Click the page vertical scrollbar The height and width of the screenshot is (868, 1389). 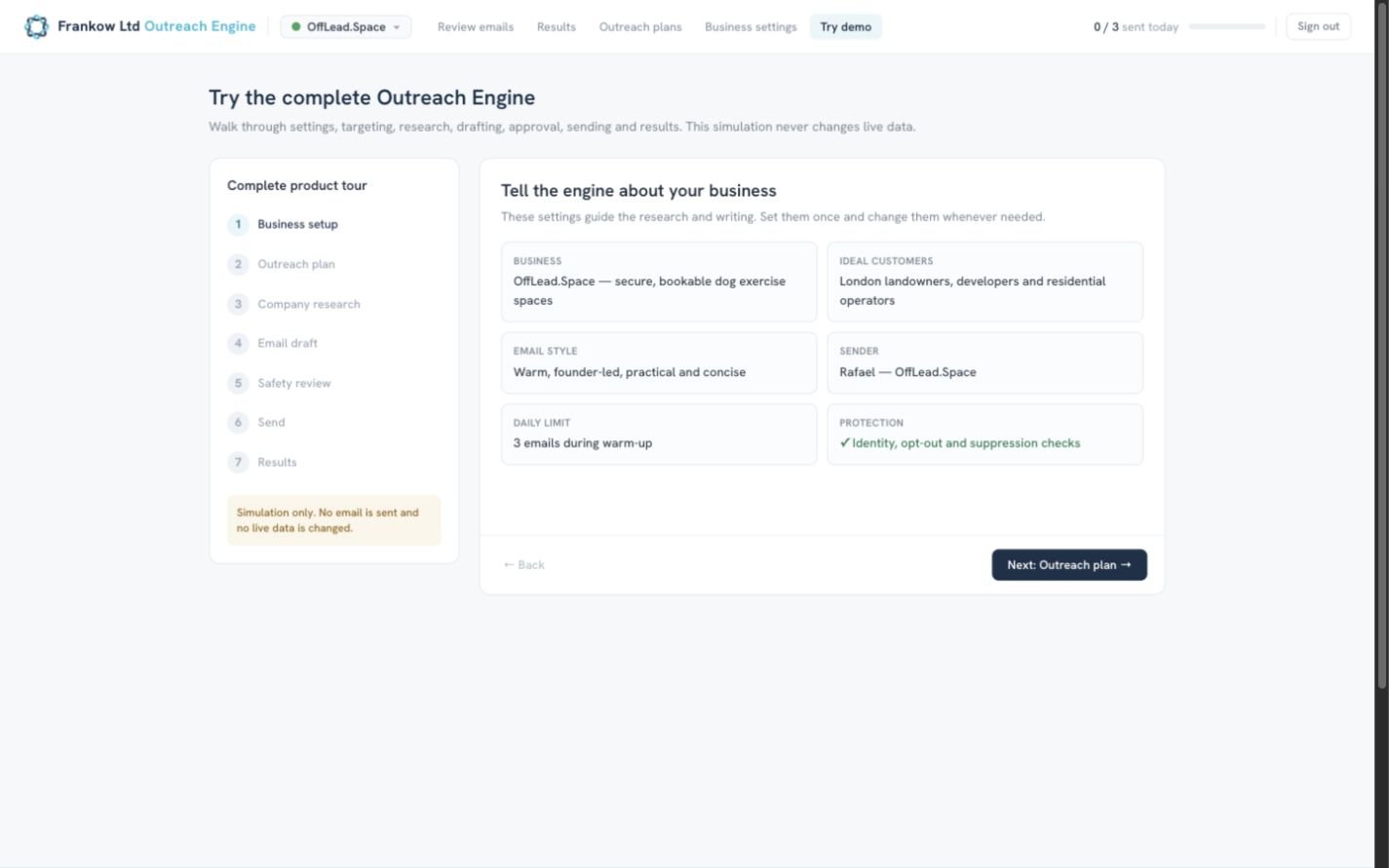pyautogui.click(x=1381, y=346)
